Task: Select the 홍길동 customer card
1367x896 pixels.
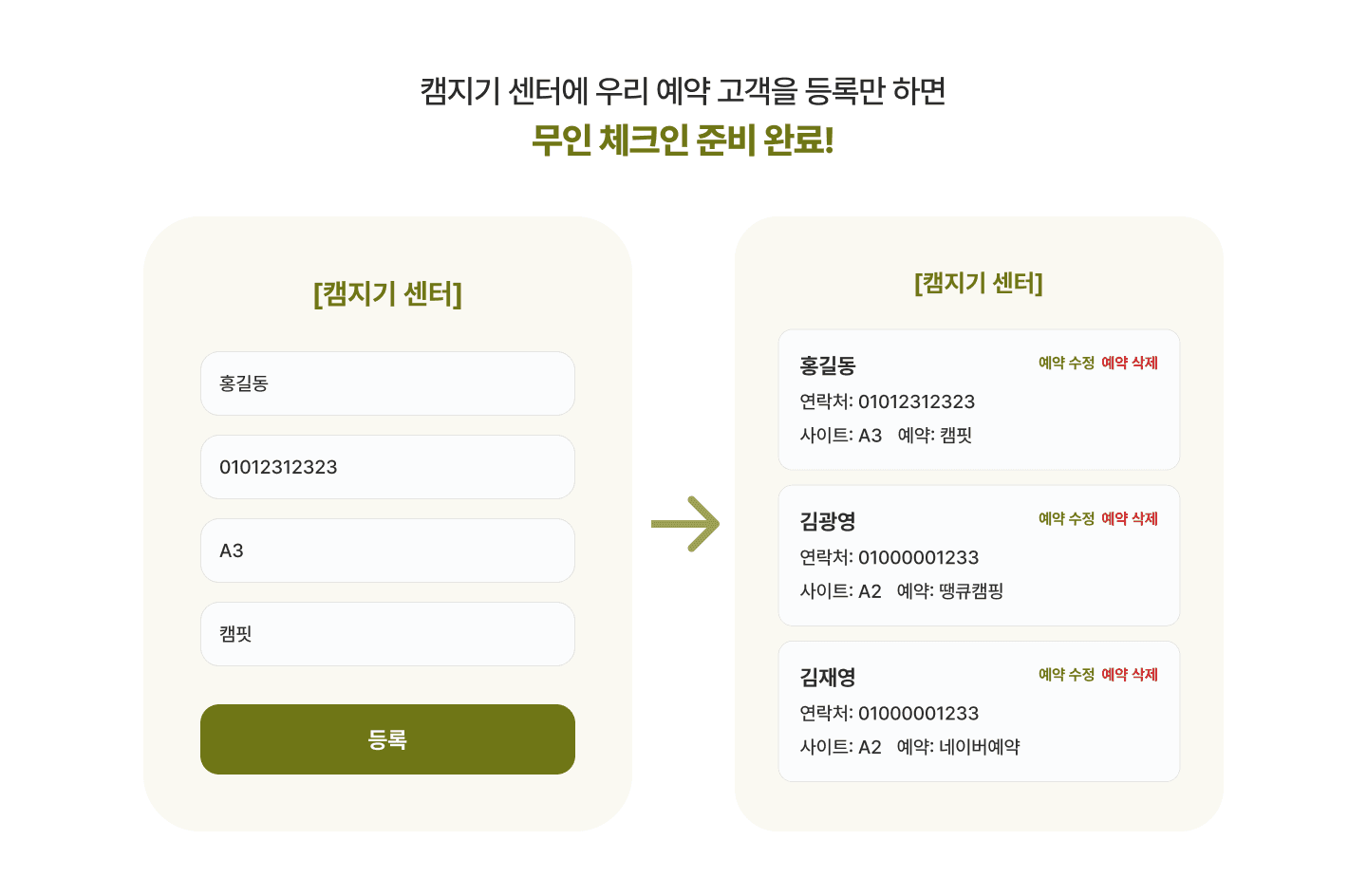Action: click(x=979, y=399)
